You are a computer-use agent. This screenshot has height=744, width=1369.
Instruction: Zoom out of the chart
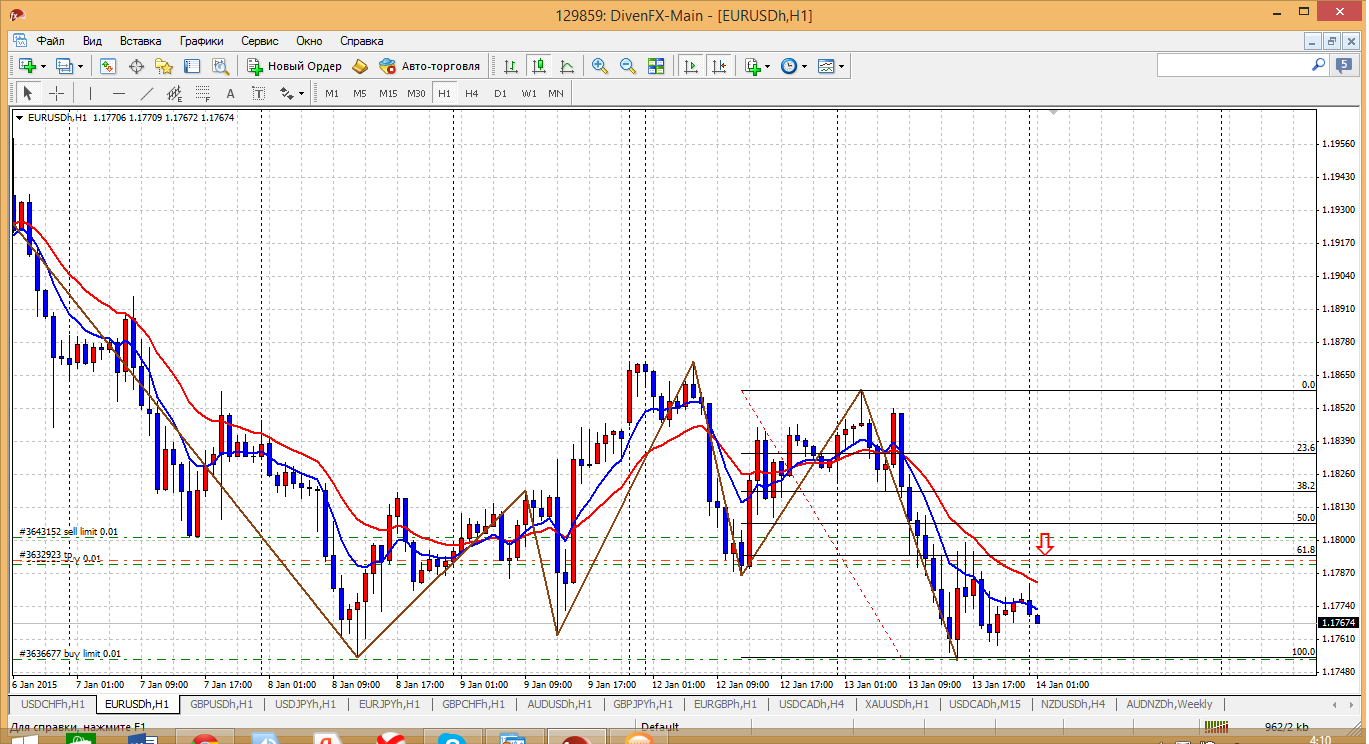click(x=628, y=66)
